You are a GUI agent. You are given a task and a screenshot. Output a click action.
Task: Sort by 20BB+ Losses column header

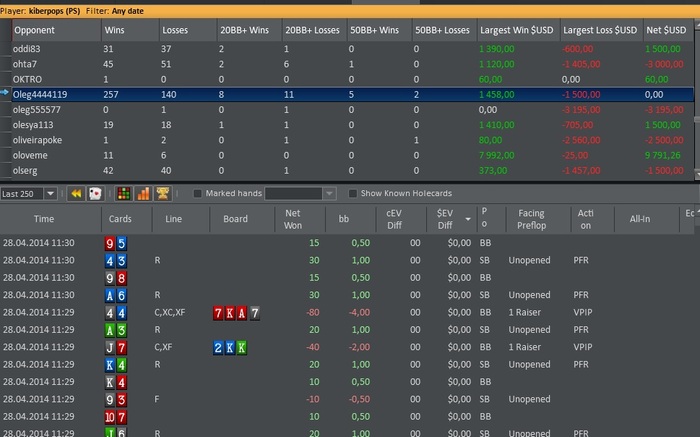click(315, 30)
